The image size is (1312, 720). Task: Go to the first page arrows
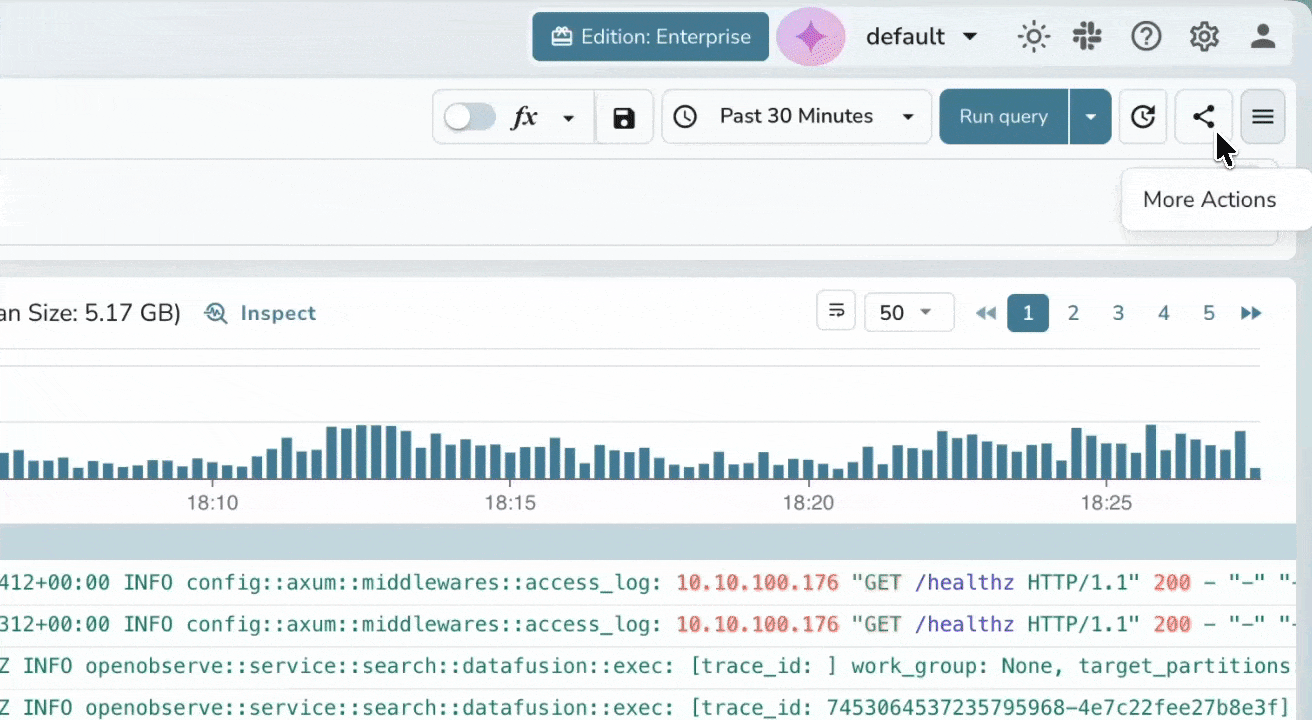pyautogui.click(x=986, y=313)
